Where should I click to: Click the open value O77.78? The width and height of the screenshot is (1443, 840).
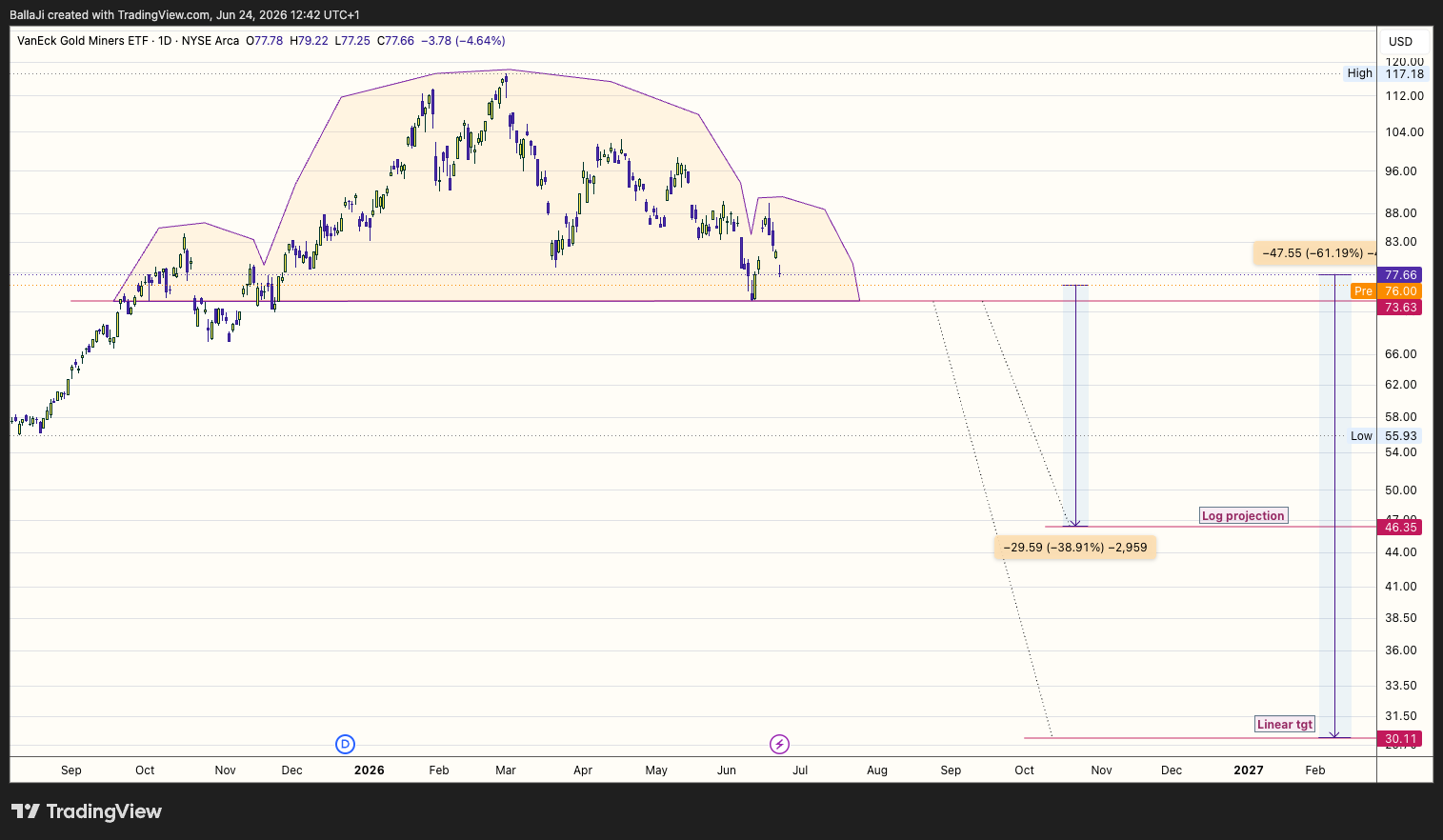click(265, 41)
